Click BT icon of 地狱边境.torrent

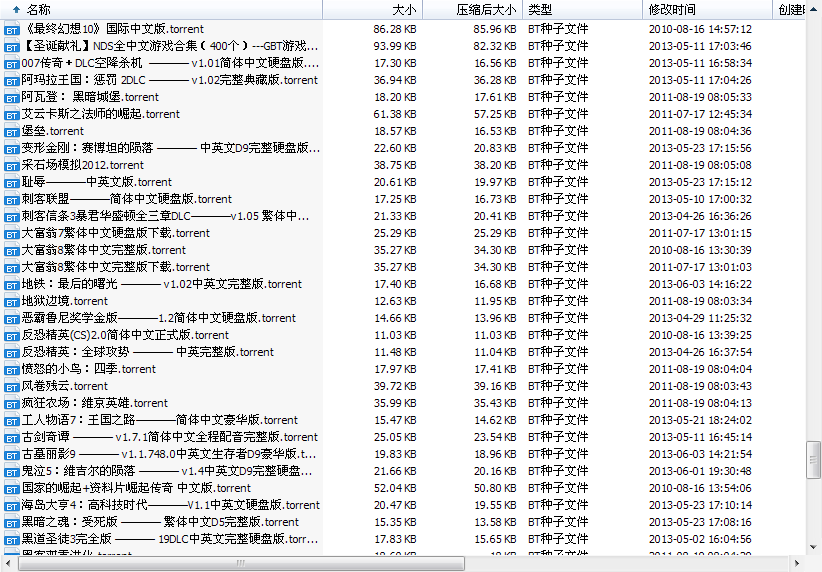point(12,302)
